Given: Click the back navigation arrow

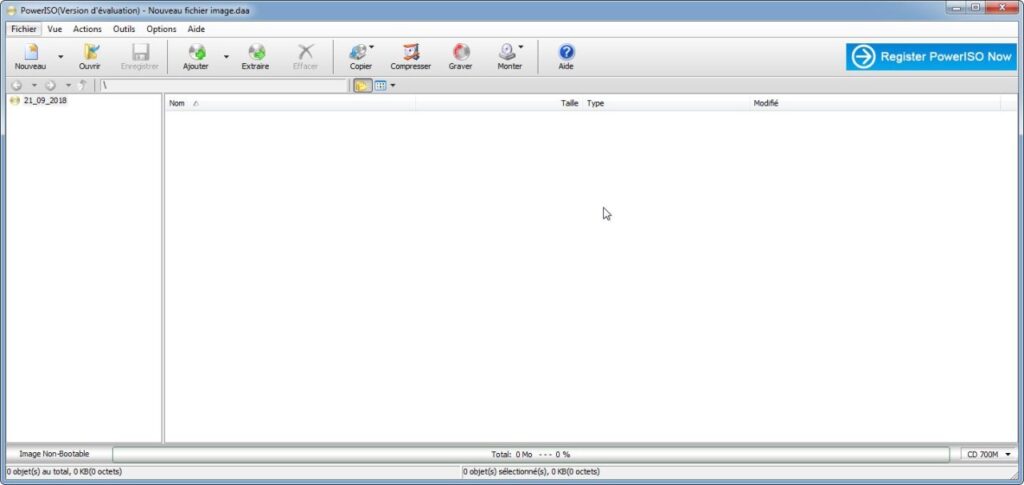Looking at the screenshot, I should point(17,86).
